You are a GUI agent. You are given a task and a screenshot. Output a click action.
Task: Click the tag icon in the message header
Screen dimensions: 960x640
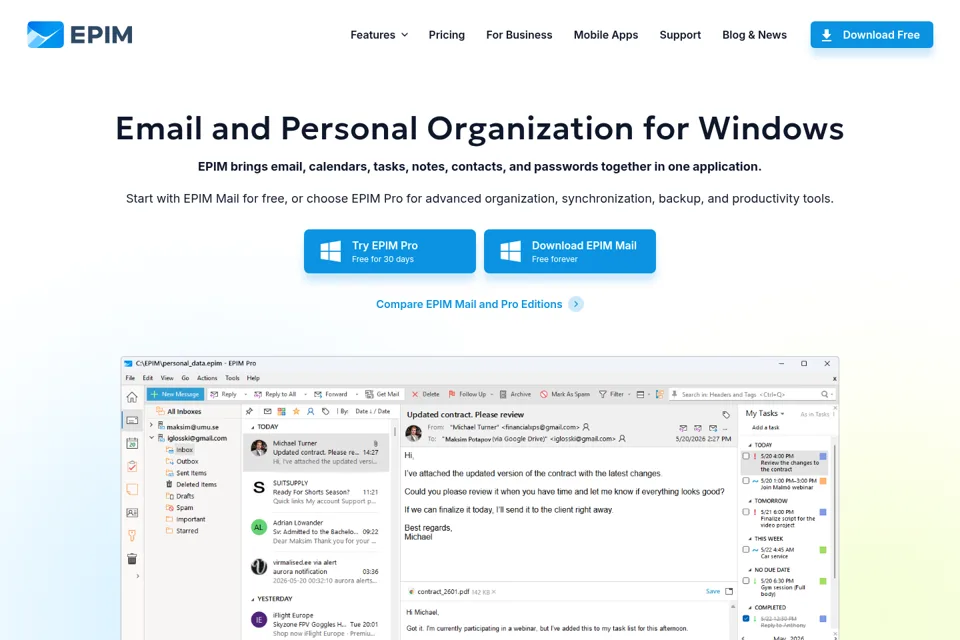[726, 415]
